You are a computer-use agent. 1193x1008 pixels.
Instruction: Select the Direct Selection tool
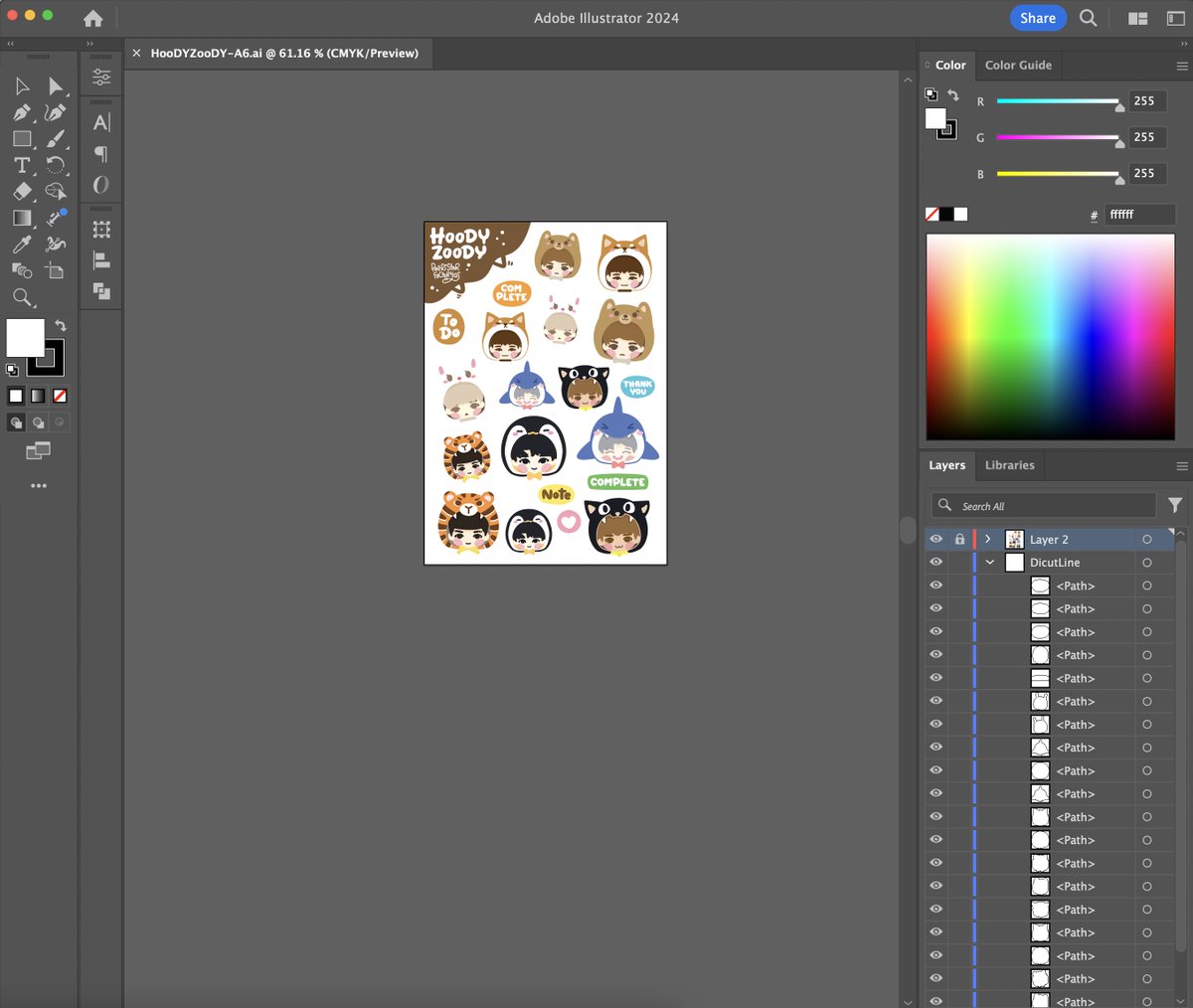[56, 86]
